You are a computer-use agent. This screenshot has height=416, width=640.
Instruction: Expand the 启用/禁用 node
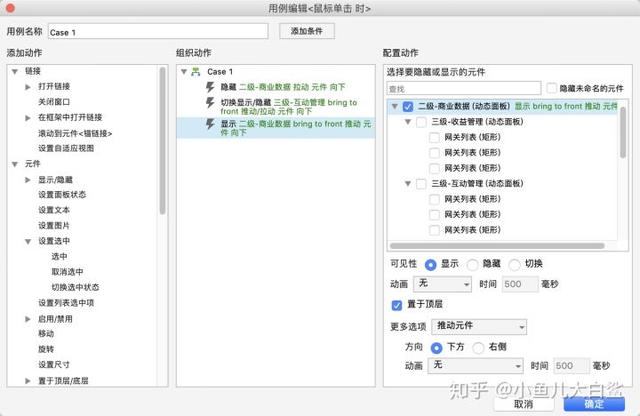tap(28, 319)
